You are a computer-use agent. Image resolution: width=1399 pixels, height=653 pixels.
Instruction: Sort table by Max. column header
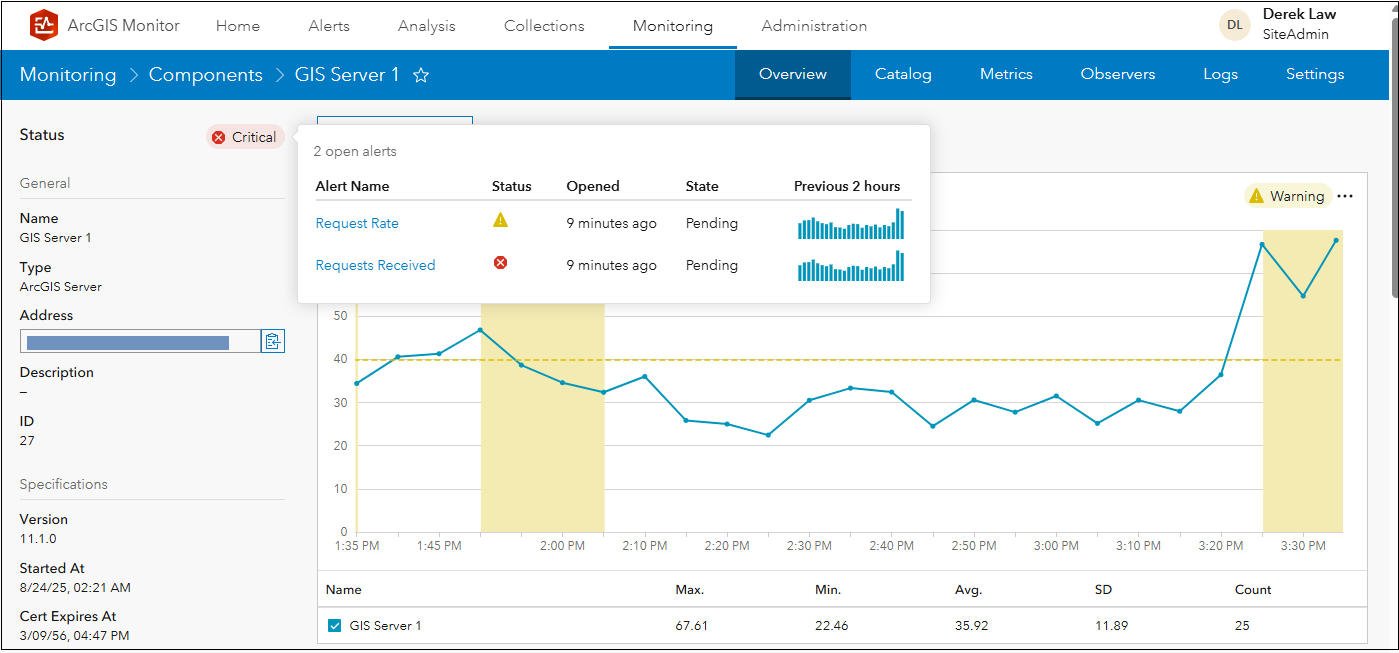(x=690, y=590)
